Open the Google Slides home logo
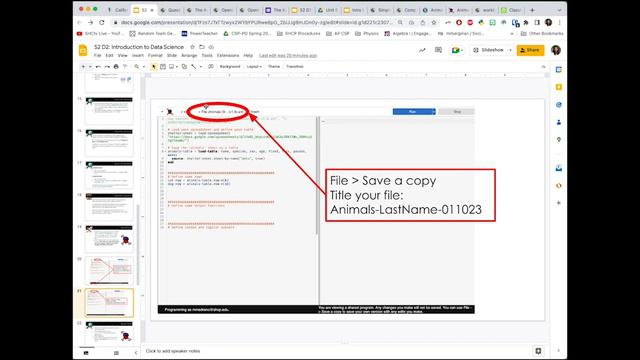The height and width of the screenshot is (360, 640). point(83,50)
